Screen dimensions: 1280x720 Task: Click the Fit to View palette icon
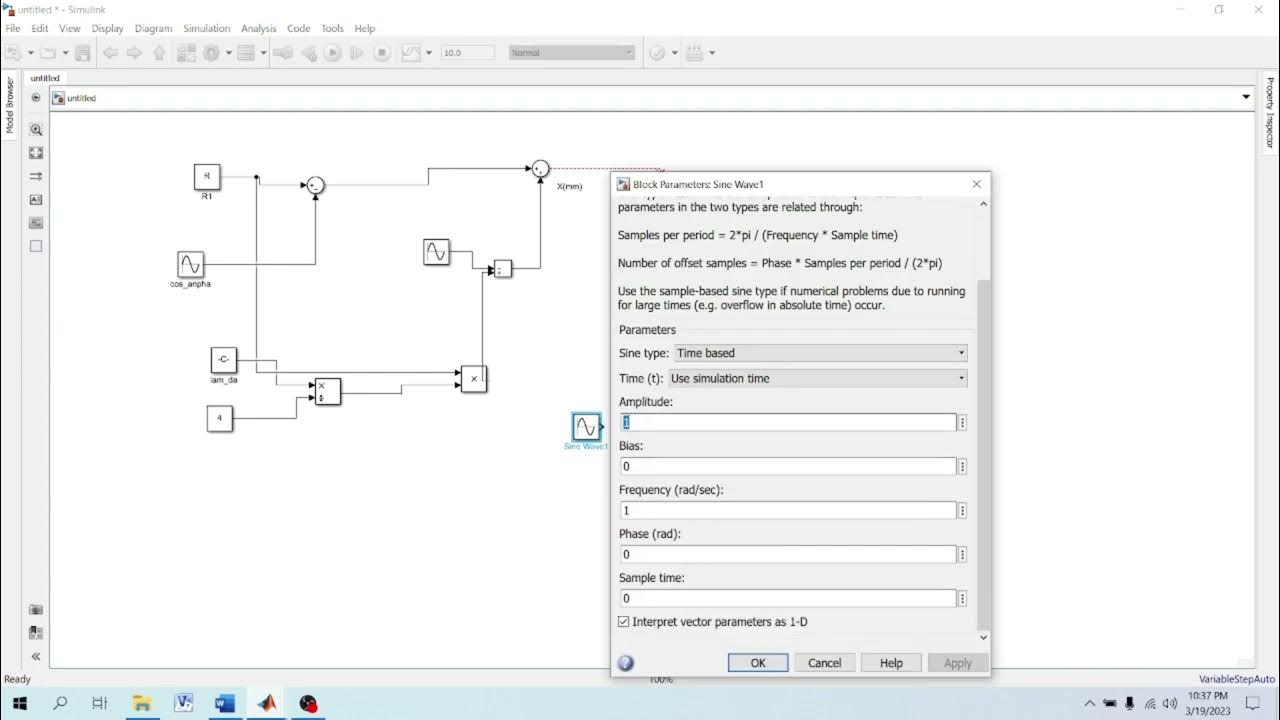[x=36, y=153]
